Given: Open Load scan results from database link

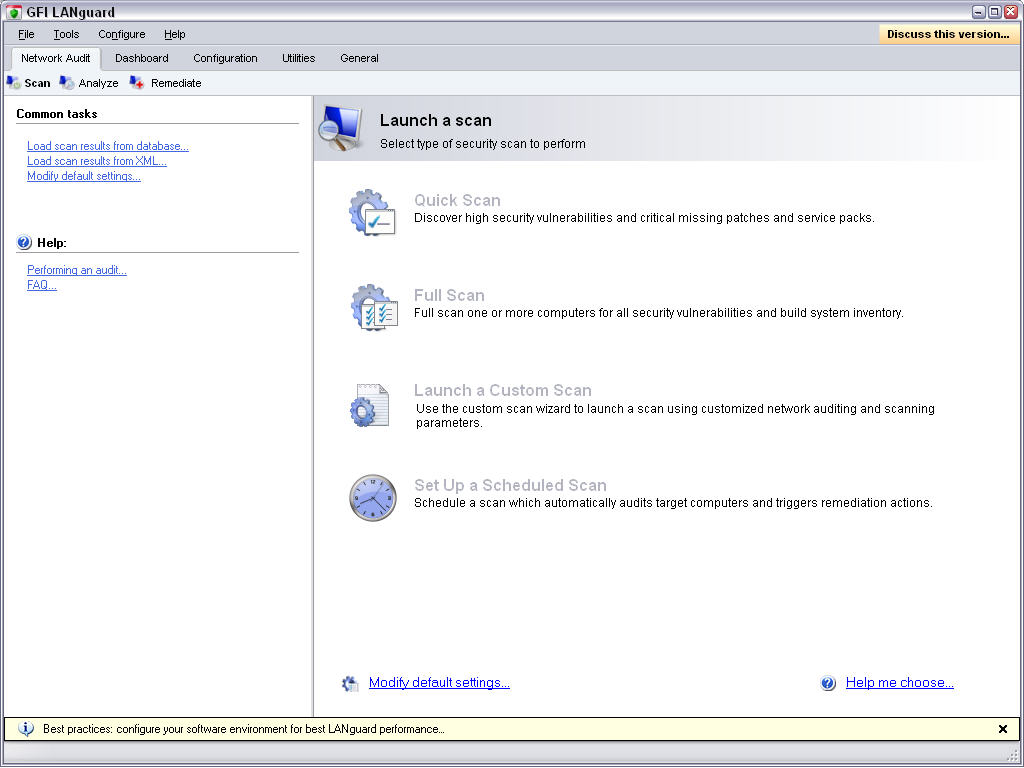Looking at the screenshot, I should click(x=108, y=146).
